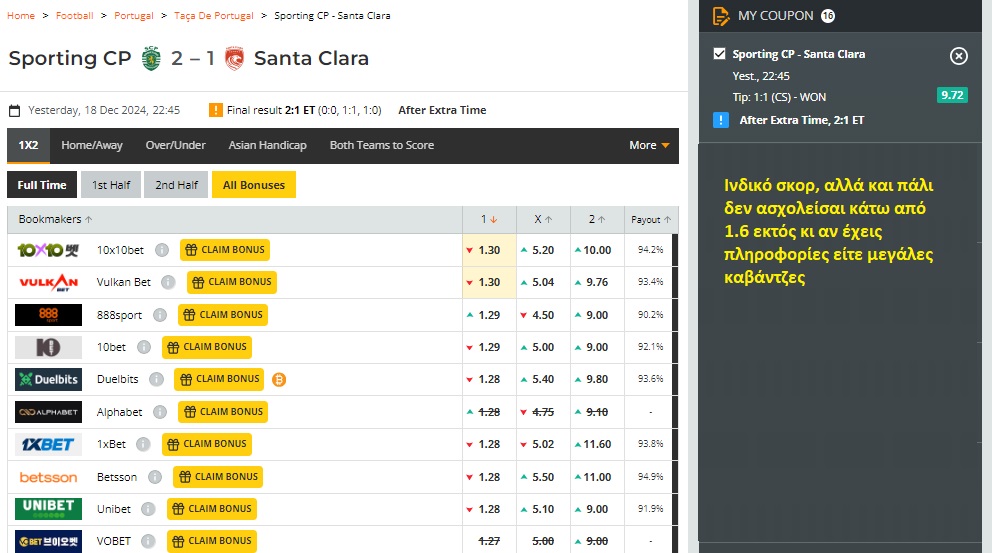Open the Asian Handicap tab
The width and height of the screenshot is (992, 553).
pyautogui.click(x=267, y=146)
